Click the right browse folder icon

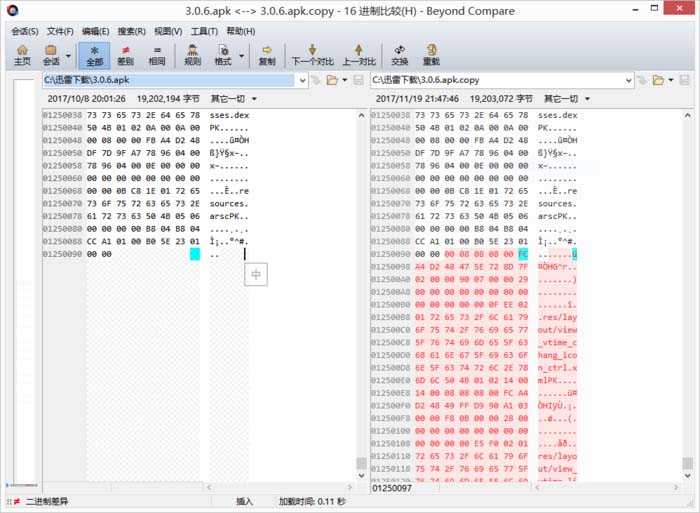pyautogui.click(x=658, y=80)
